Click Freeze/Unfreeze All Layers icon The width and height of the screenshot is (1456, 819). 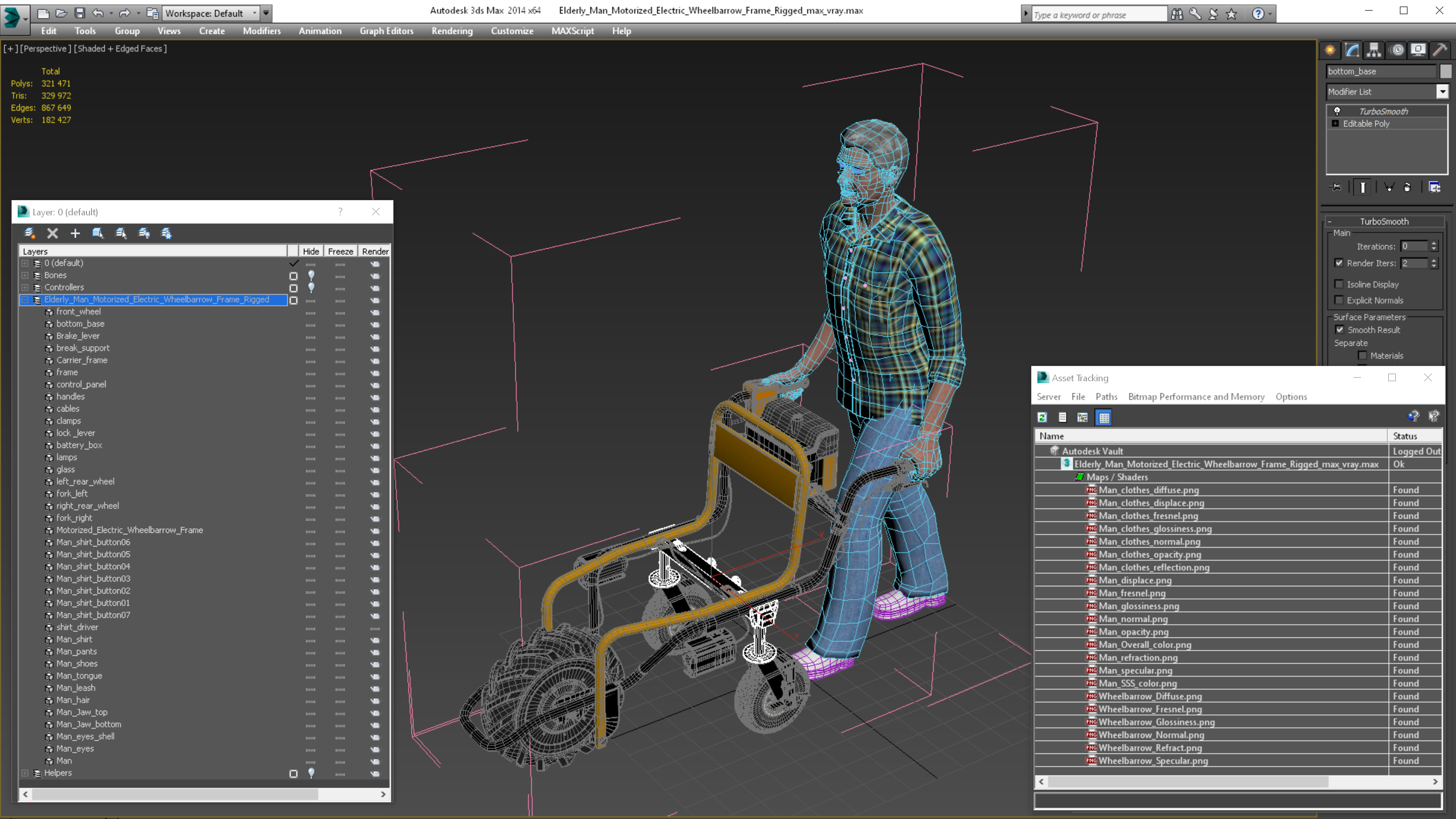tap(166, 233)
